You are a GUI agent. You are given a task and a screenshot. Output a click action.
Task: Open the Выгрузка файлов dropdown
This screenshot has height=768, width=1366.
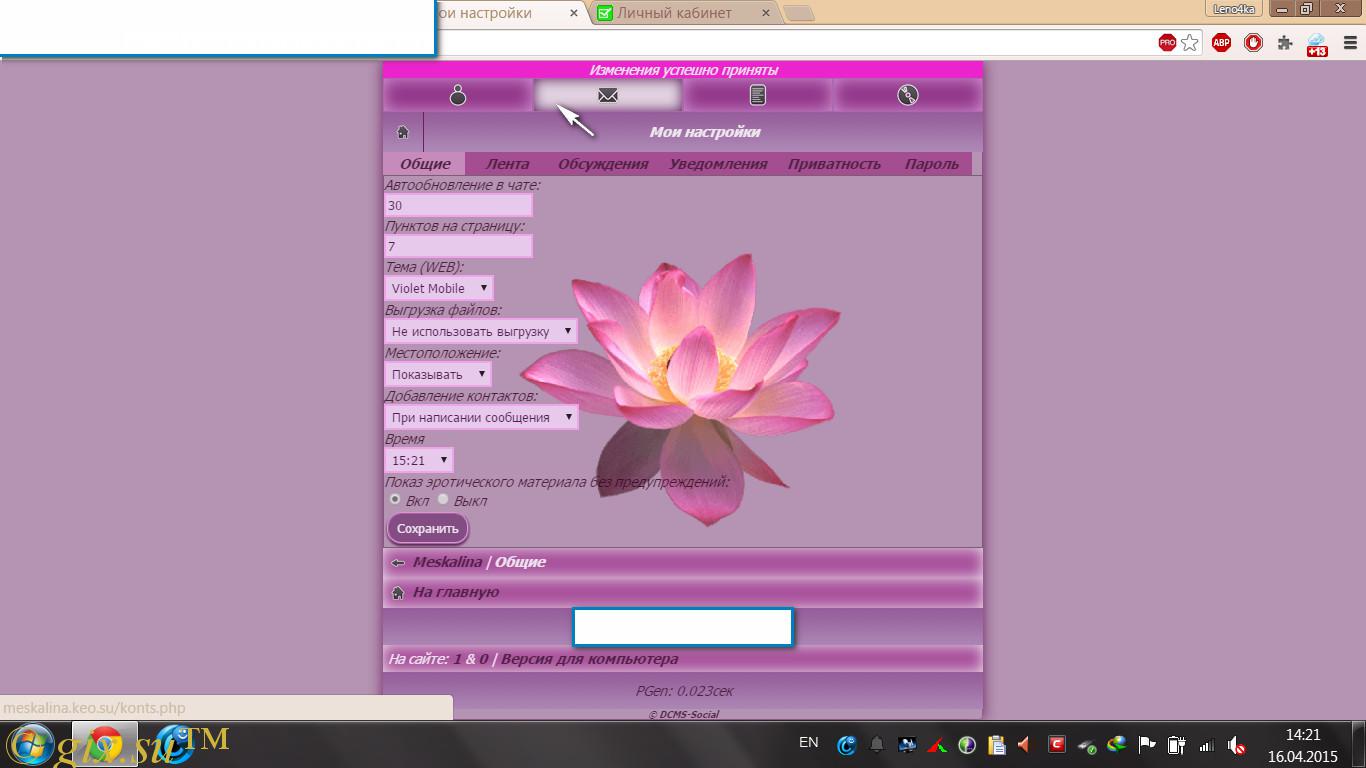point(481,331)
